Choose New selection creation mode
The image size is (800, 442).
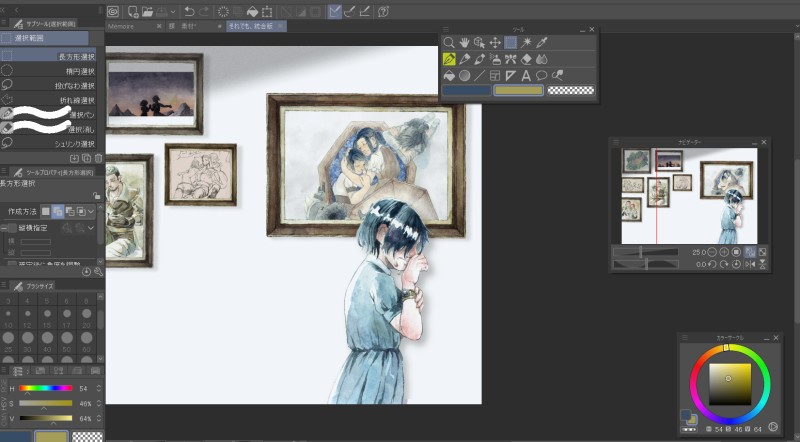[46, 211]
